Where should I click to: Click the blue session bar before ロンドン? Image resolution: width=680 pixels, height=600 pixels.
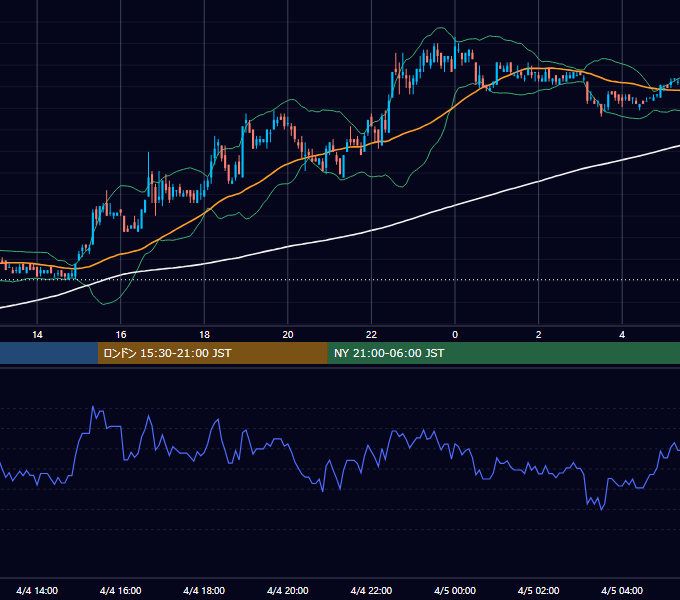pos(49,353)
